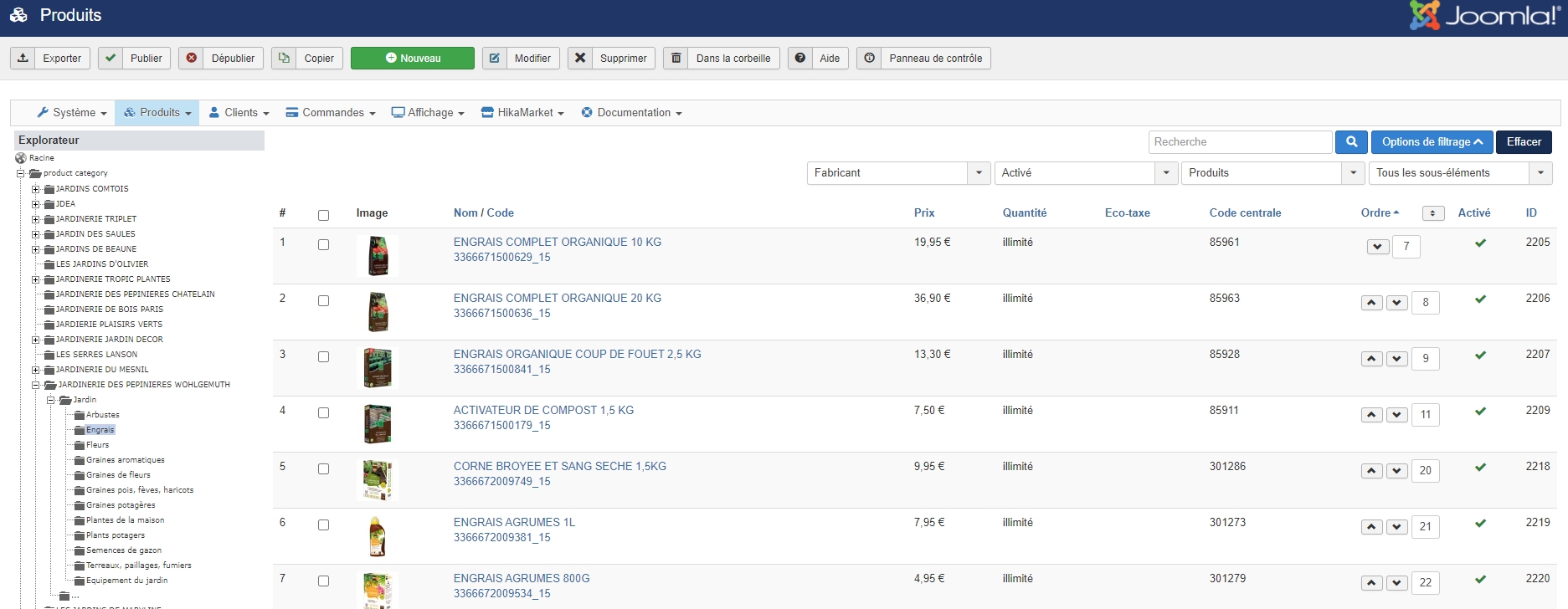
Task: Toggle active status of ENGRAIS COMPLET ORGANIQUE 10 KG
Action: tap(1480, 243)
